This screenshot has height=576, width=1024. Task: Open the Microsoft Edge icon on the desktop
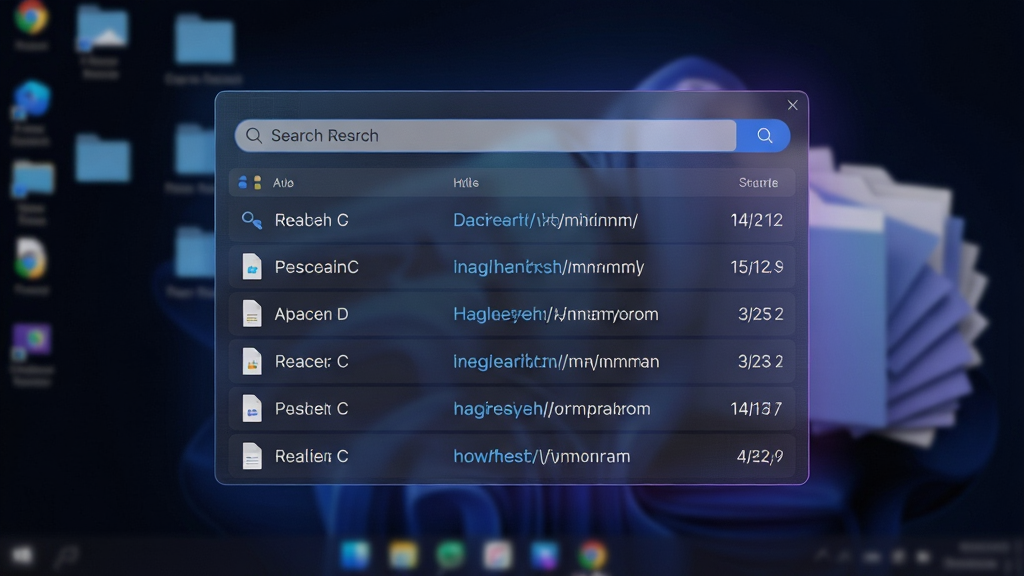pos(31,101)
